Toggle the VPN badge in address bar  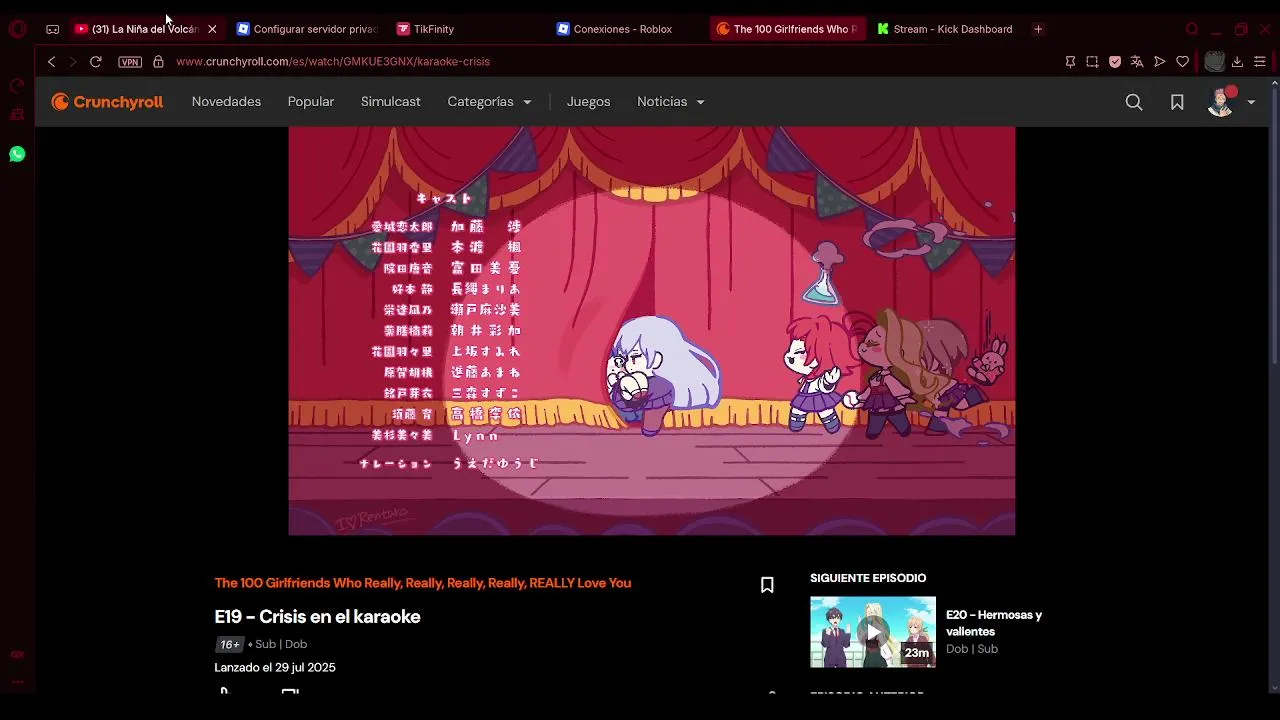point(130,62)
